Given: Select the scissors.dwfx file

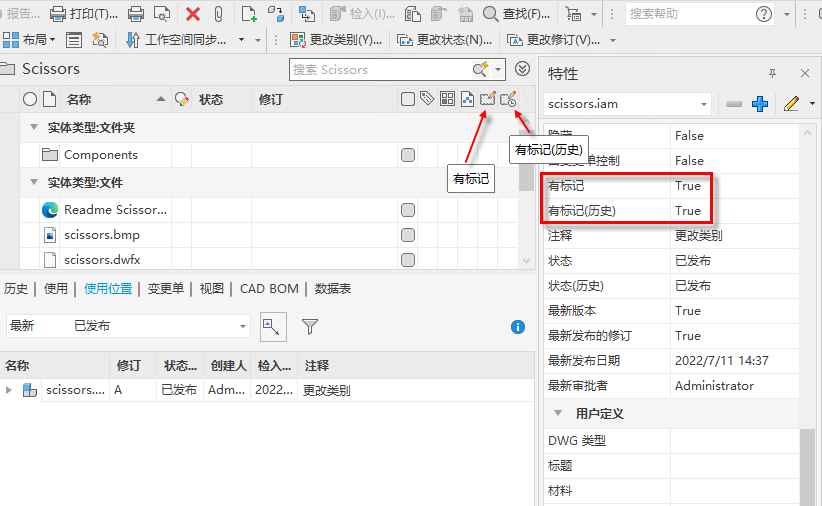Looking at the screenshot, I should point(102,260).
